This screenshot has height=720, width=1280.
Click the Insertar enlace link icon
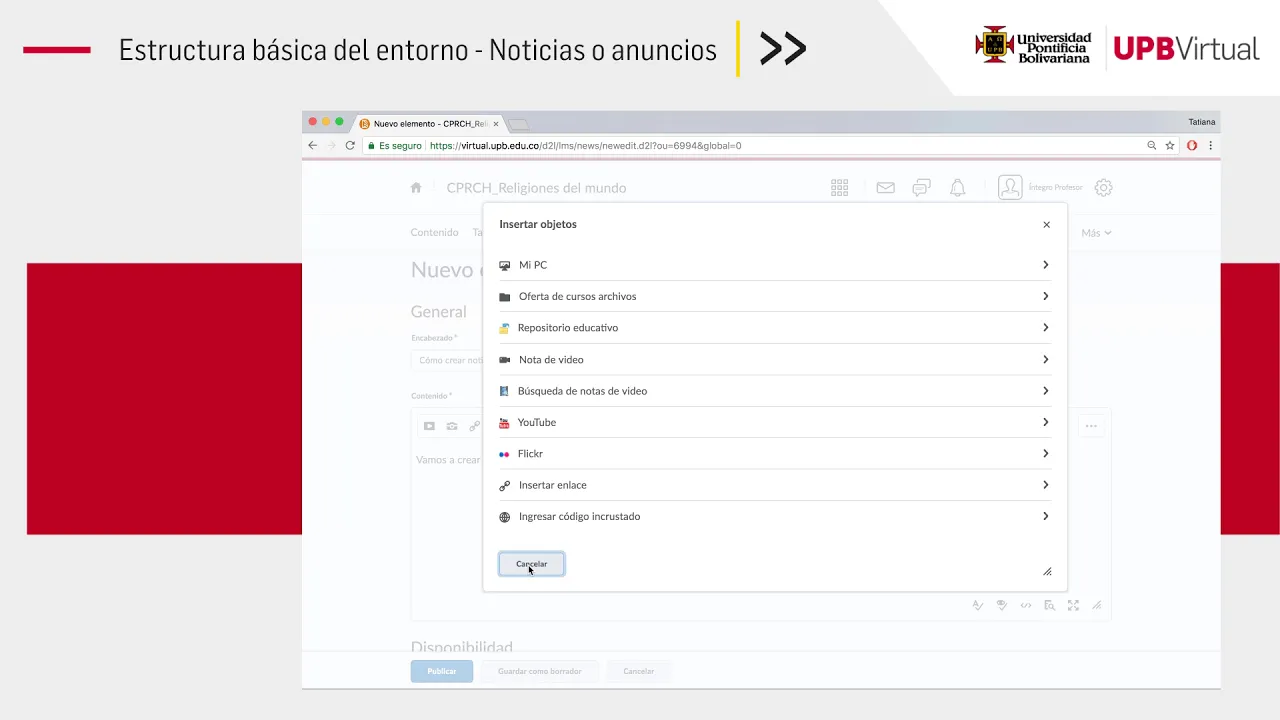point(504,486)
